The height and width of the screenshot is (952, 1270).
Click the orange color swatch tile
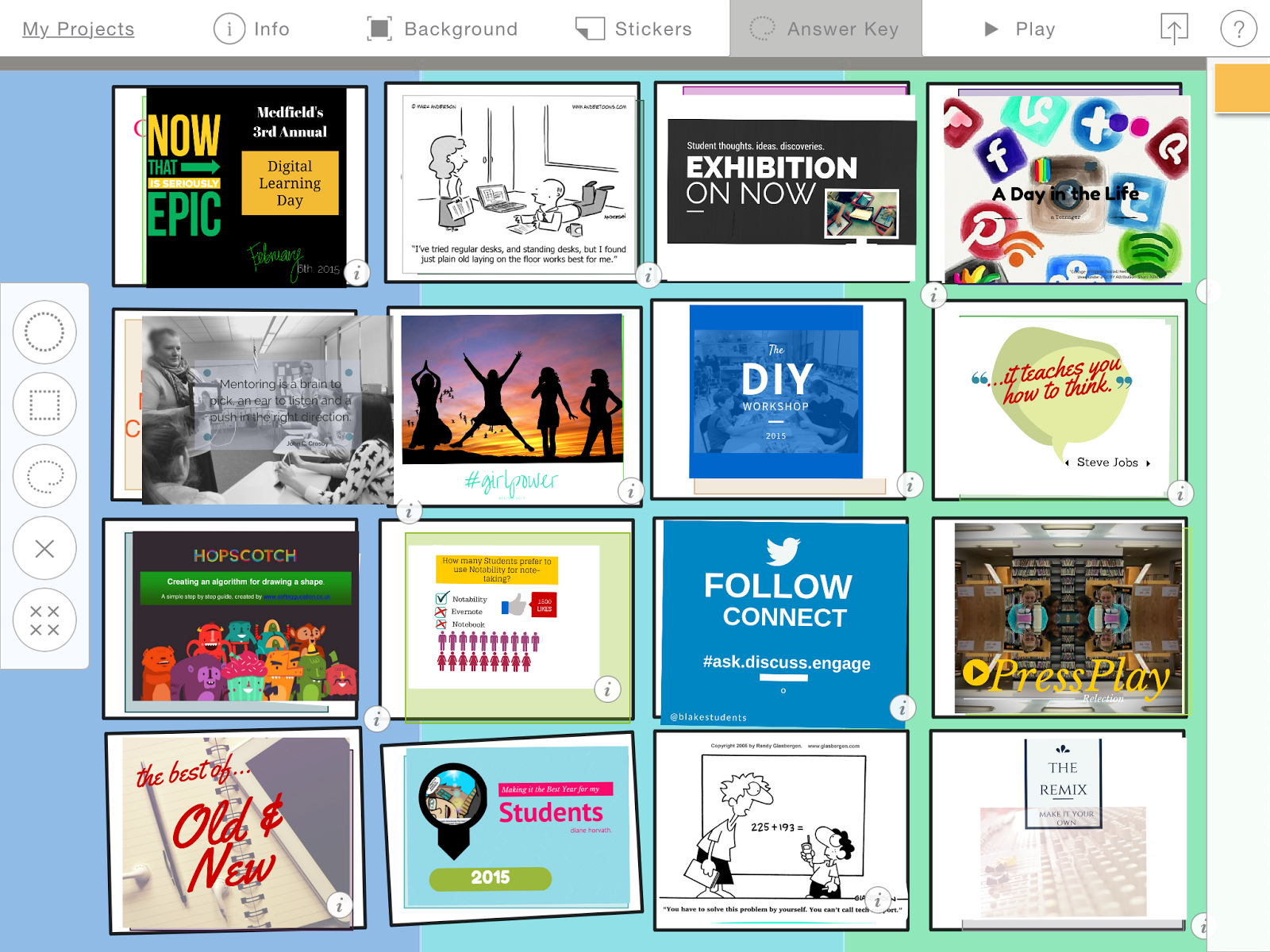(x=1242, y=88)
